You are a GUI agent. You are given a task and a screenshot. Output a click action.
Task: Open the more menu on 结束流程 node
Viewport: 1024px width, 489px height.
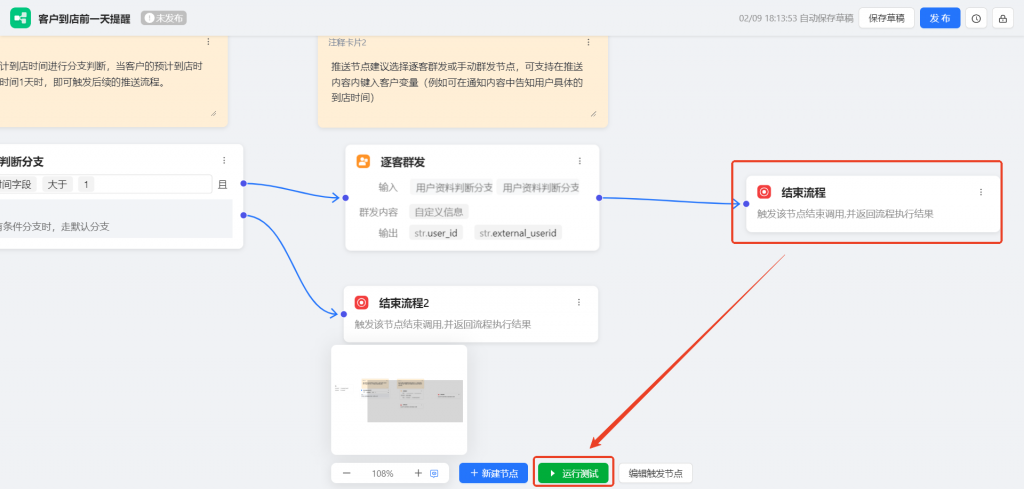[980, 192]
